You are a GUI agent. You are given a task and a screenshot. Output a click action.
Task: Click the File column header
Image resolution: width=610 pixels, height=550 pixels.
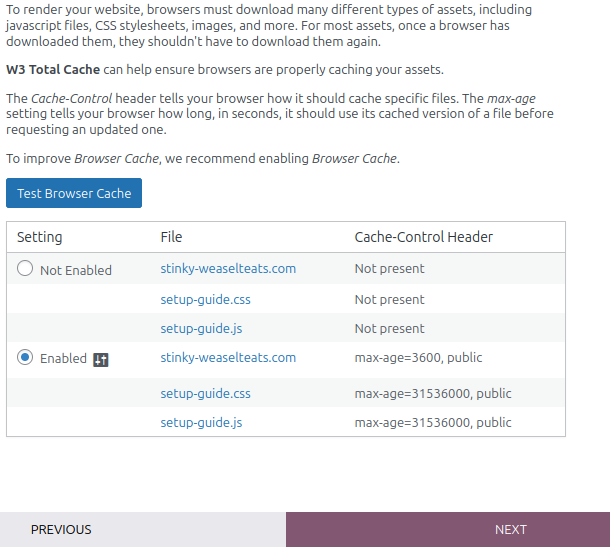[171, 237]
